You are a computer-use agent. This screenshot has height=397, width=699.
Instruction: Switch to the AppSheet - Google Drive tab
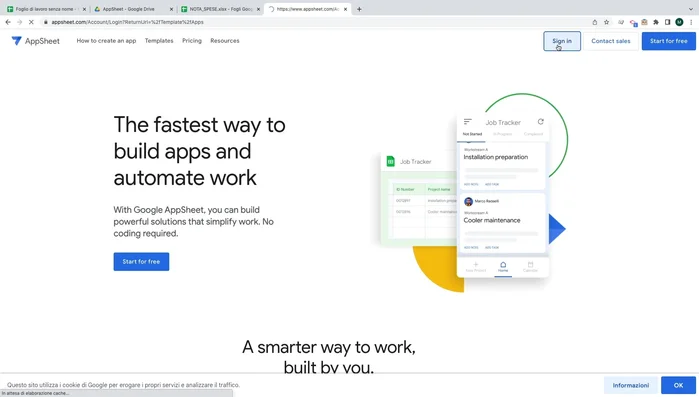click(x=132, y=9)
